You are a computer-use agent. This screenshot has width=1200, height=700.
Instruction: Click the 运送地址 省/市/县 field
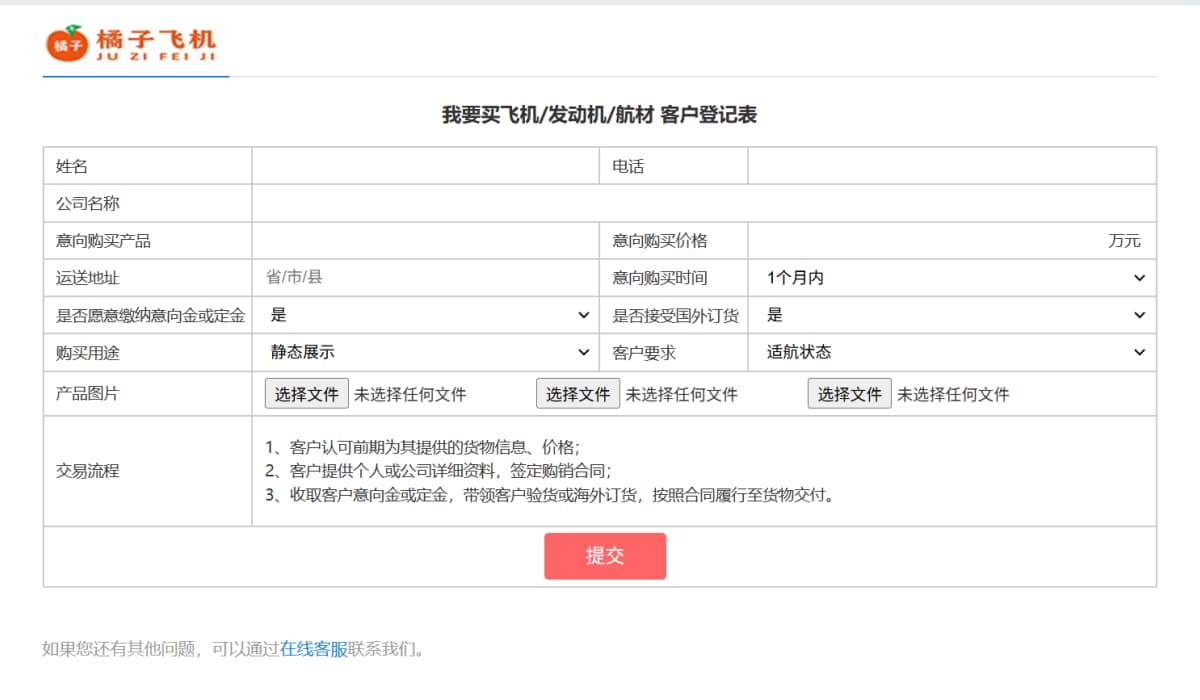pos(425,277)
